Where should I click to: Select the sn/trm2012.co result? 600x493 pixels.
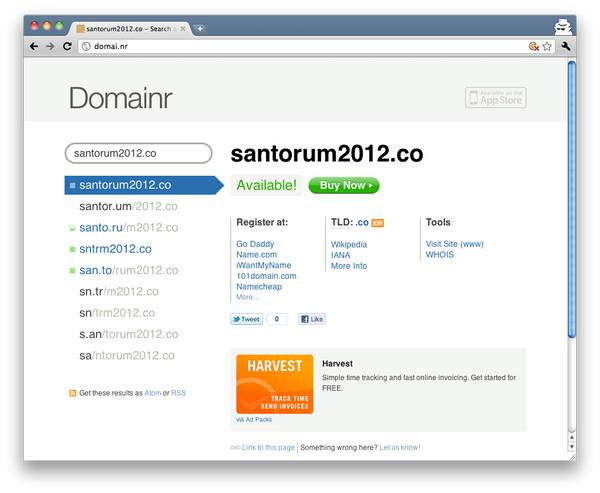pos(117,313)
